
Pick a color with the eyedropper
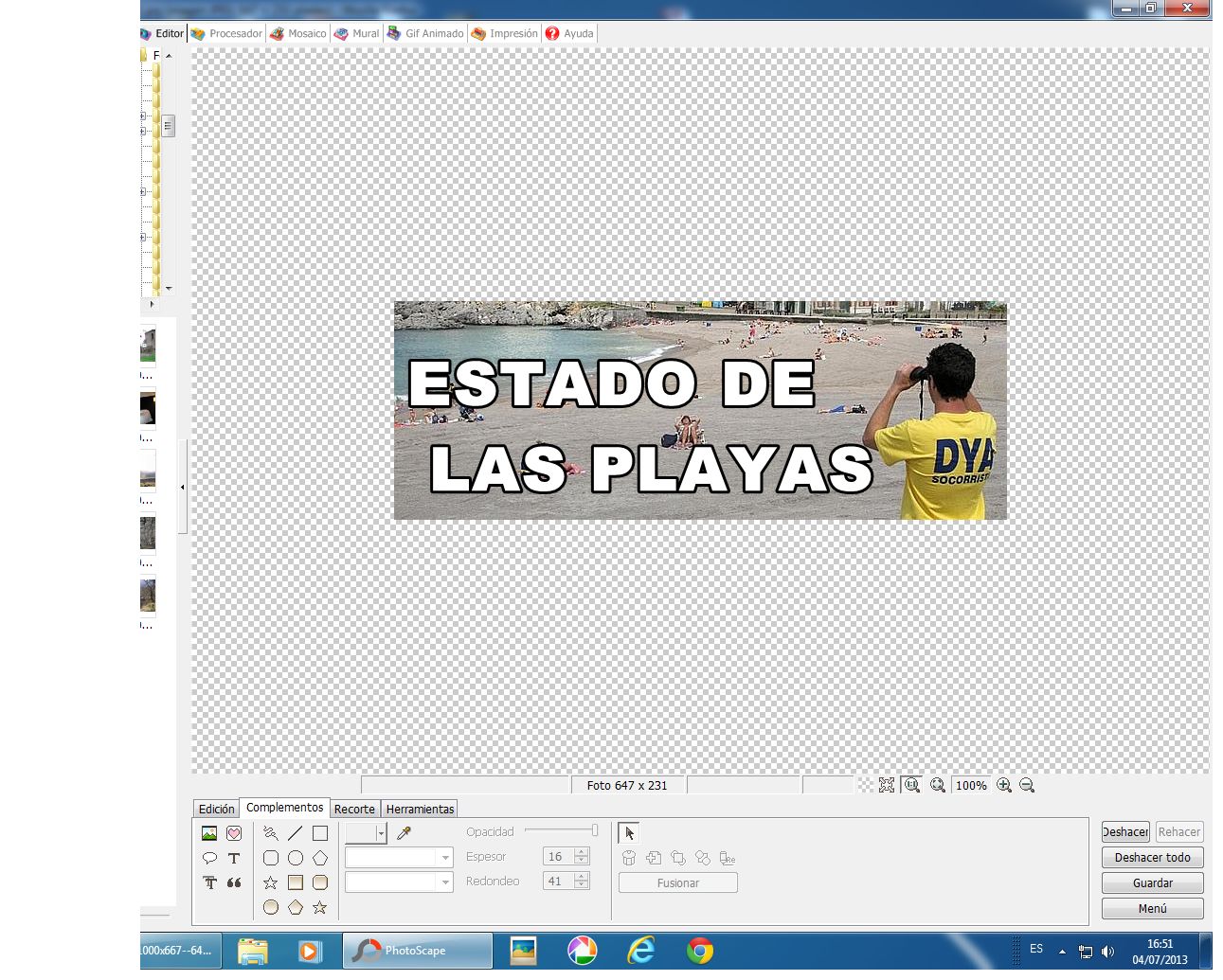click(x=405, y=833)
